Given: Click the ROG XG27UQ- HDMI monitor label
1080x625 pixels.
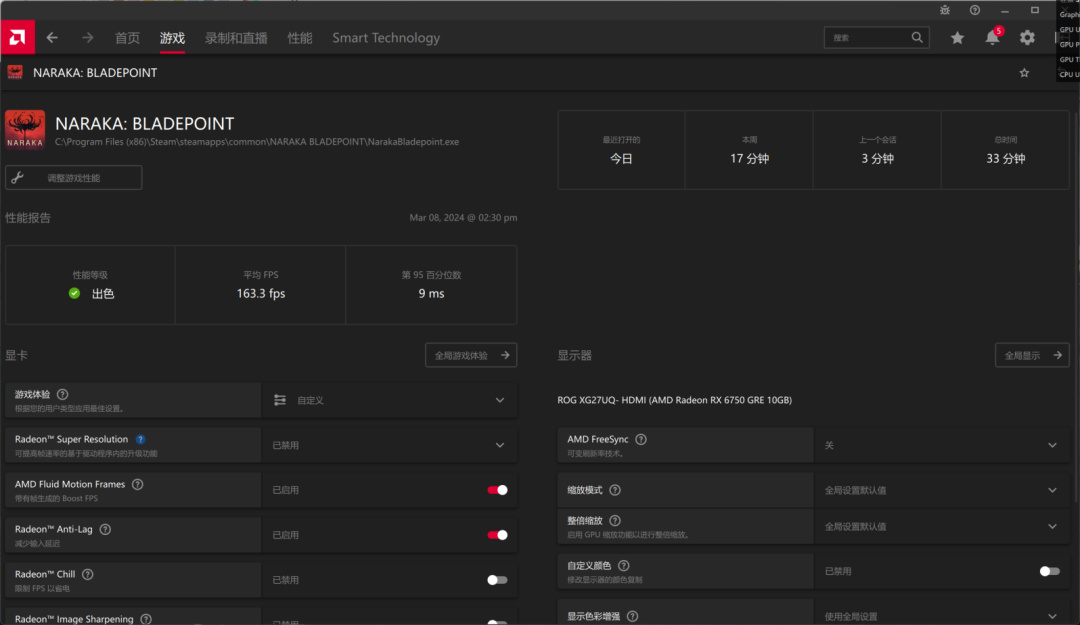Looking at the screenshot, I should tap(674, 400).
